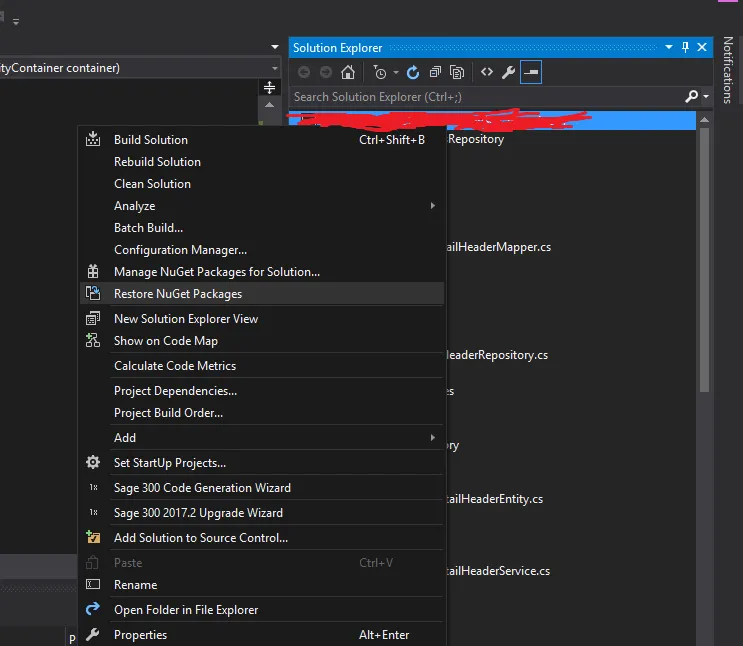The height and width of the screenshot is (646, 743).
Task: Select the file ending 'eaderRepository.cs'
Action: 497,355
